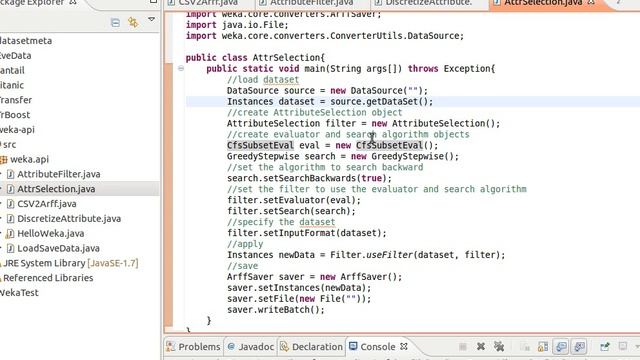Click 'GreedyStepwise search = new GreedyStepwise();' line
Image resolution: width=640 pixels, height=360 pixels.
pyautogui.click(x=343, y=156)
